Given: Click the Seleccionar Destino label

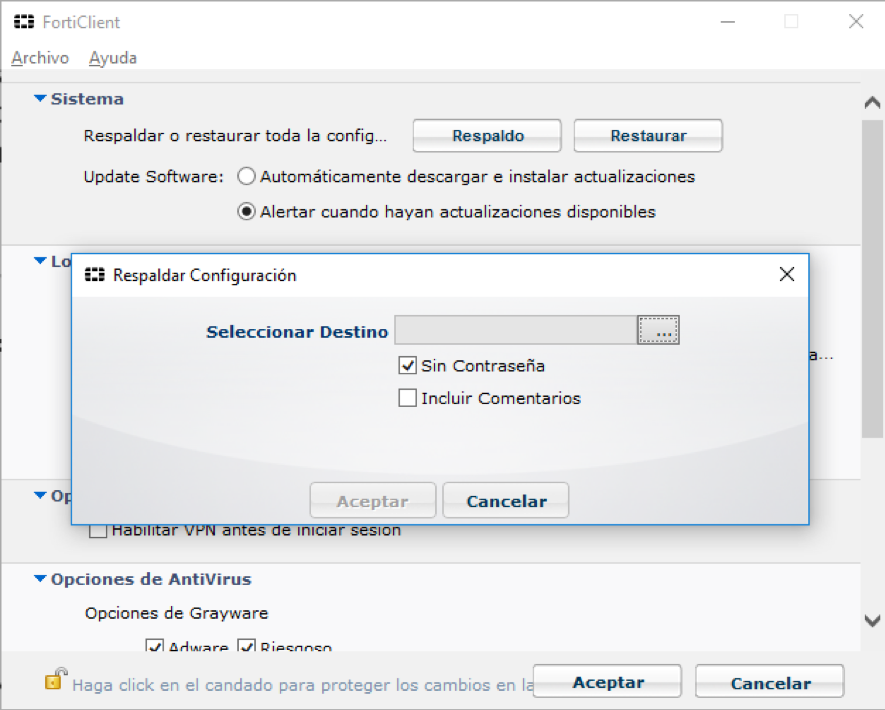Looking at the screenshot, I should pyautogui.click(x=297, y=331).
